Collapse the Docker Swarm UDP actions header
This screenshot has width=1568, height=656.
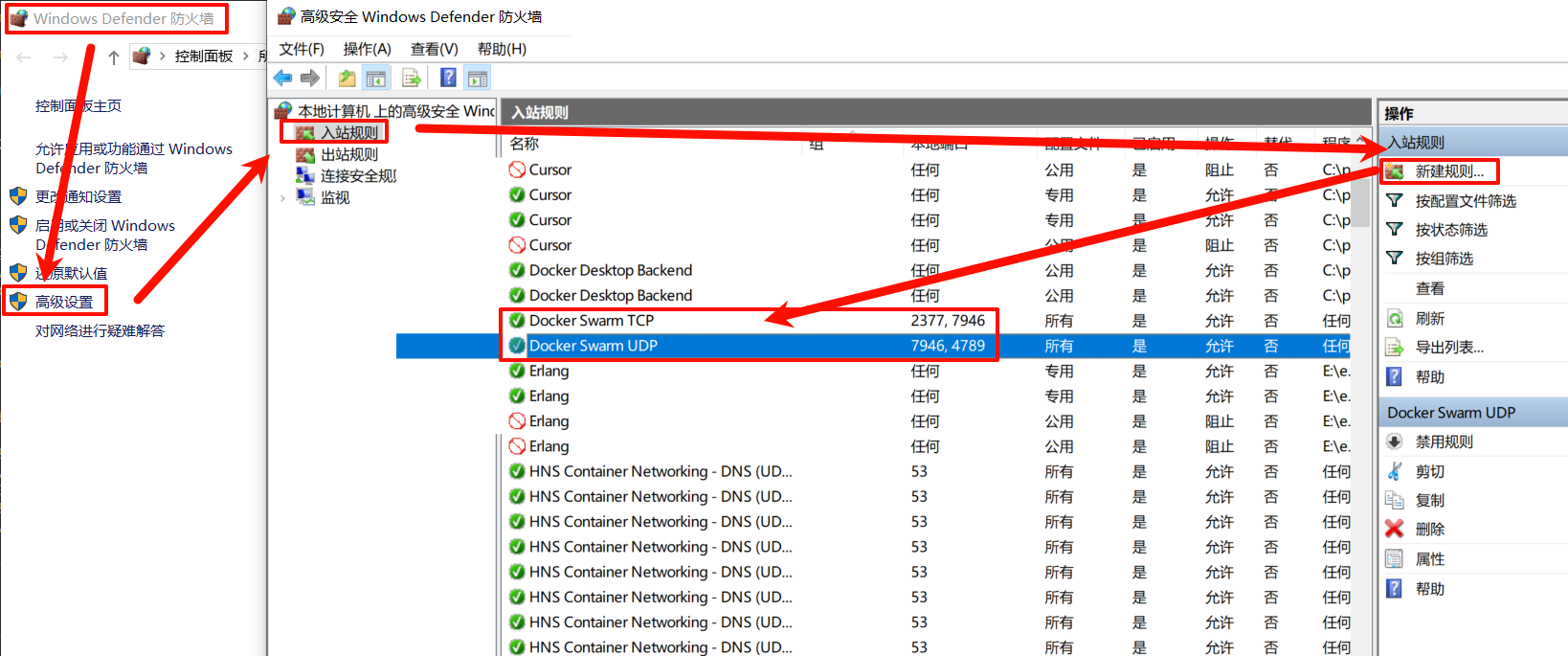[1473, 413]
